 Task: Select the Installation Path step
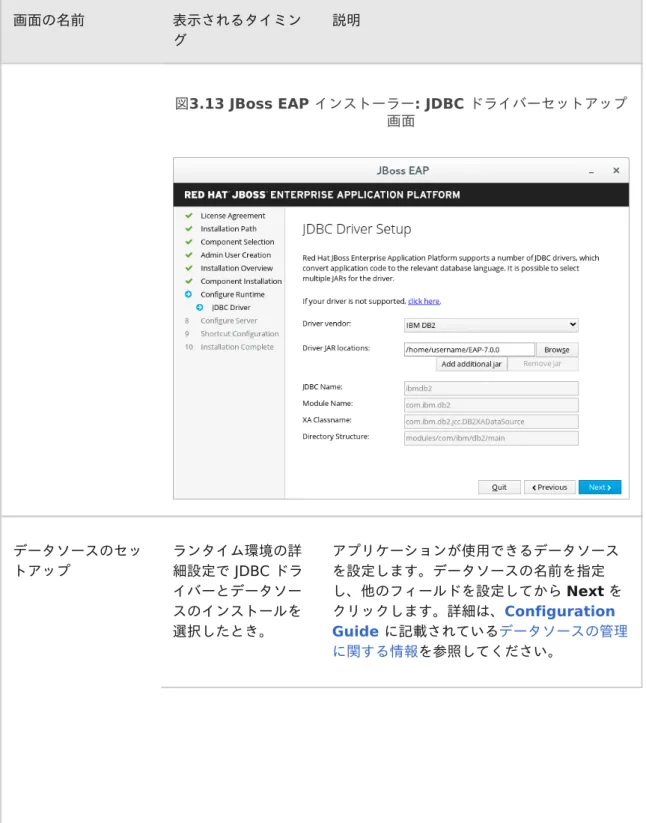click(x=228, y=229)
